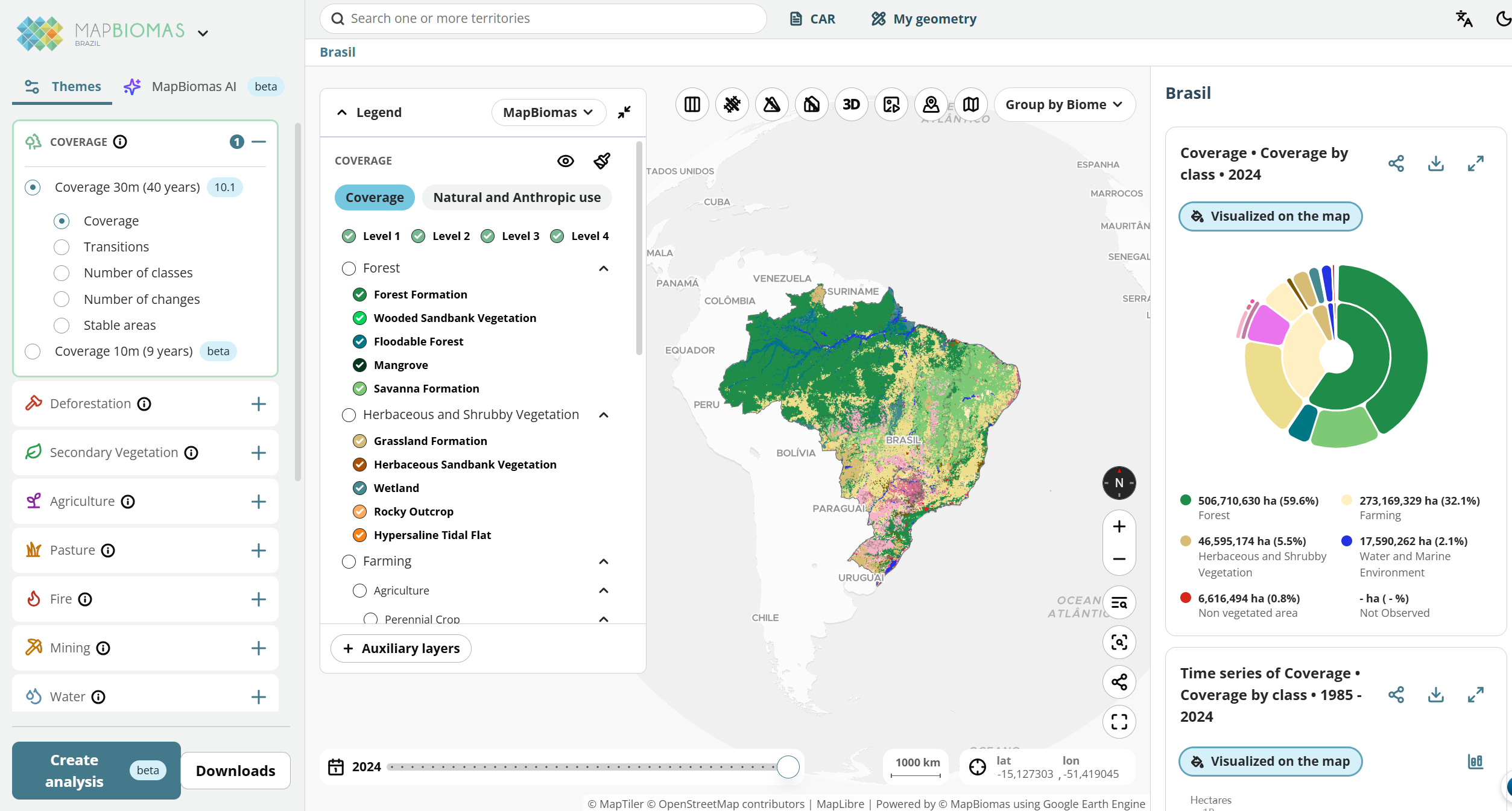Switch to dark mode with moon icon
Screen dimensions: 1512x811
pos(1504,19)
